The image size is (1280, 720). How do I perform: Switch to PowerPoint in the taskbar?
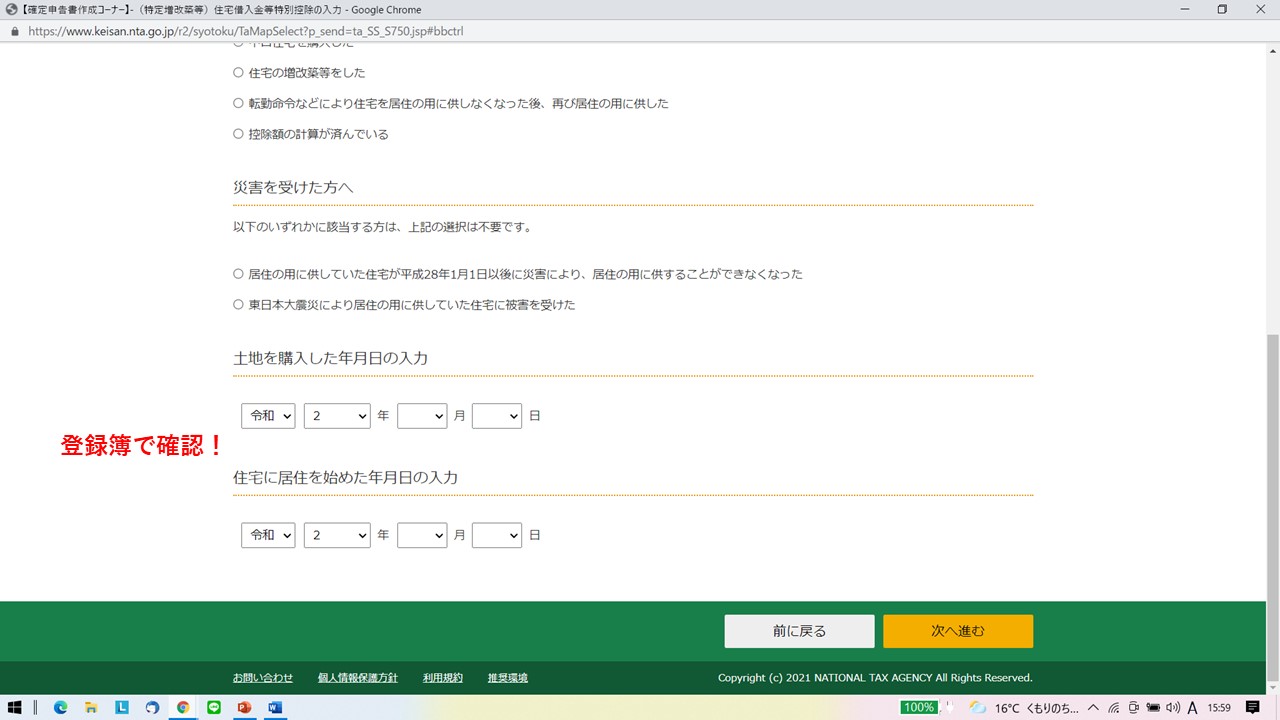click(x=244, y=707)
